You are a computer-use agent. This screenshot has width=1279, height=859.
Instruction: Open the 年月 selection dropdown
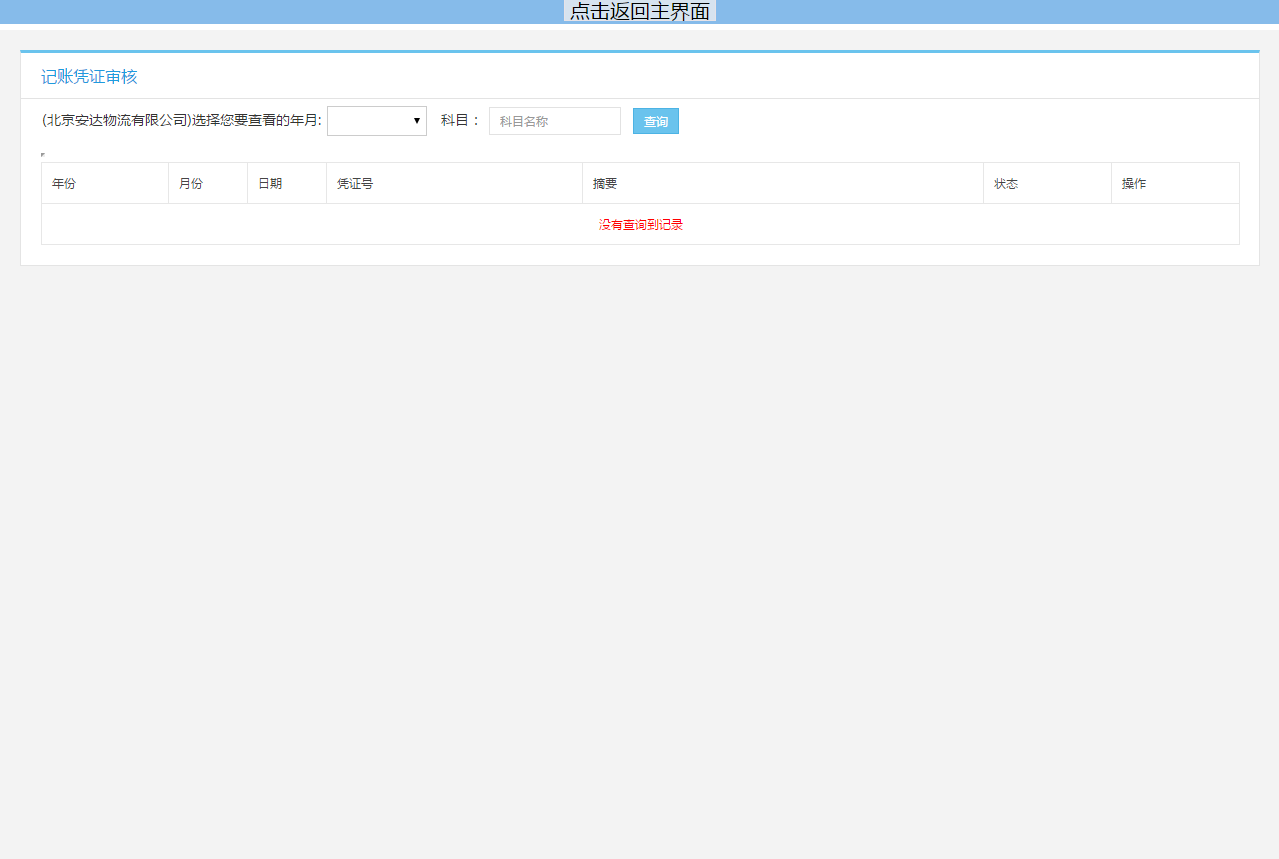coord(377,121)
